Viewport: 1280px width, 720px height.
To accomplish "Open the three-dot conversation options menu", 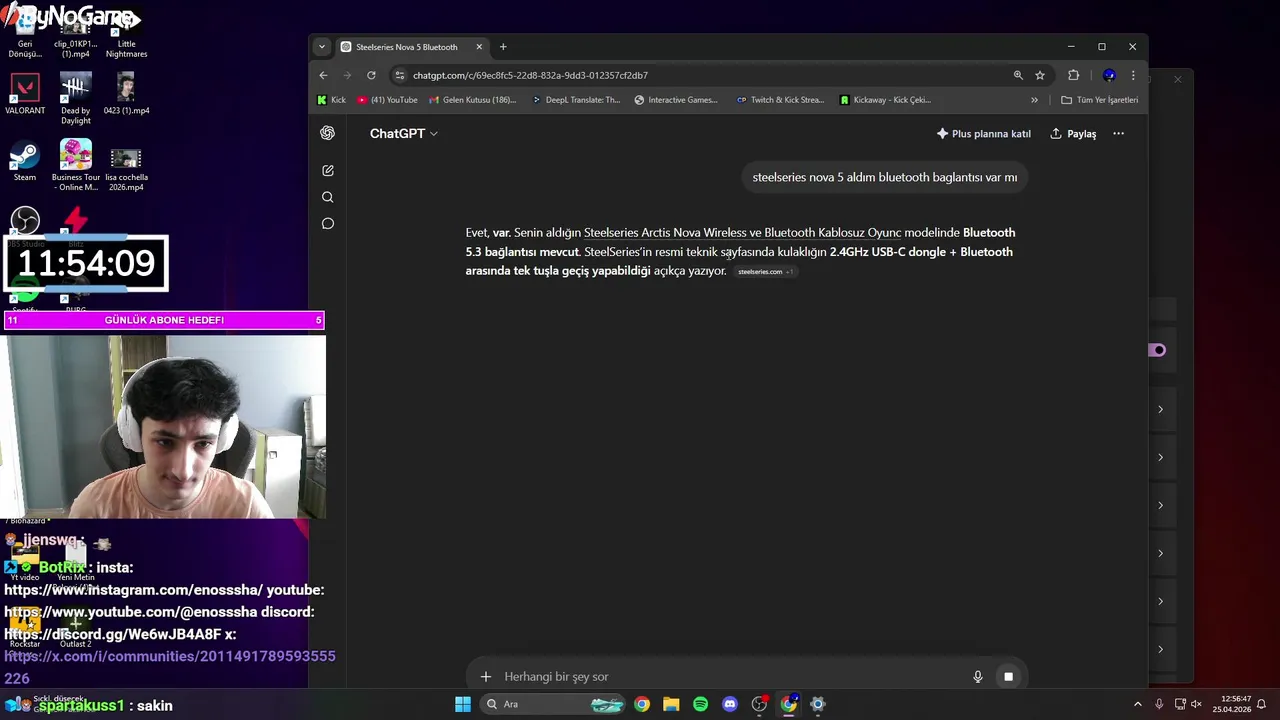I will pos(1118,133).
